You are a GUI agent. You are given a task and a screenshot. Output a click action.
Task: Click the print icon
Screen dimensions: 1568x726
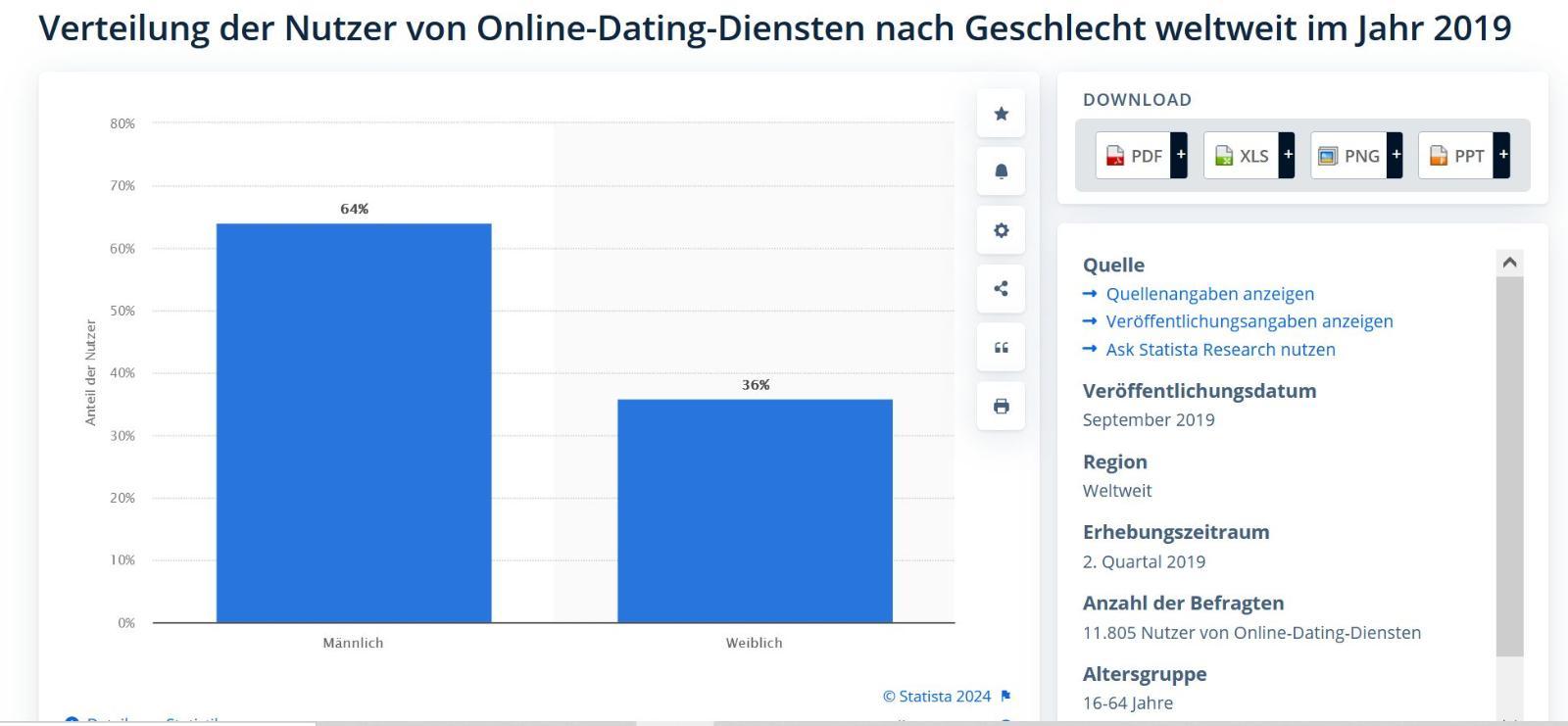(1001, 406)
